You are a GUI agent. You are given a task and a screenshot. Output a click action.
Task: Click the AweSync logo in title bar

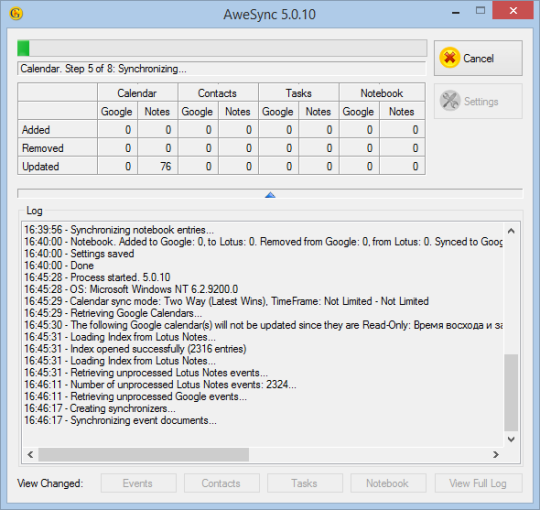pos(16,13)
